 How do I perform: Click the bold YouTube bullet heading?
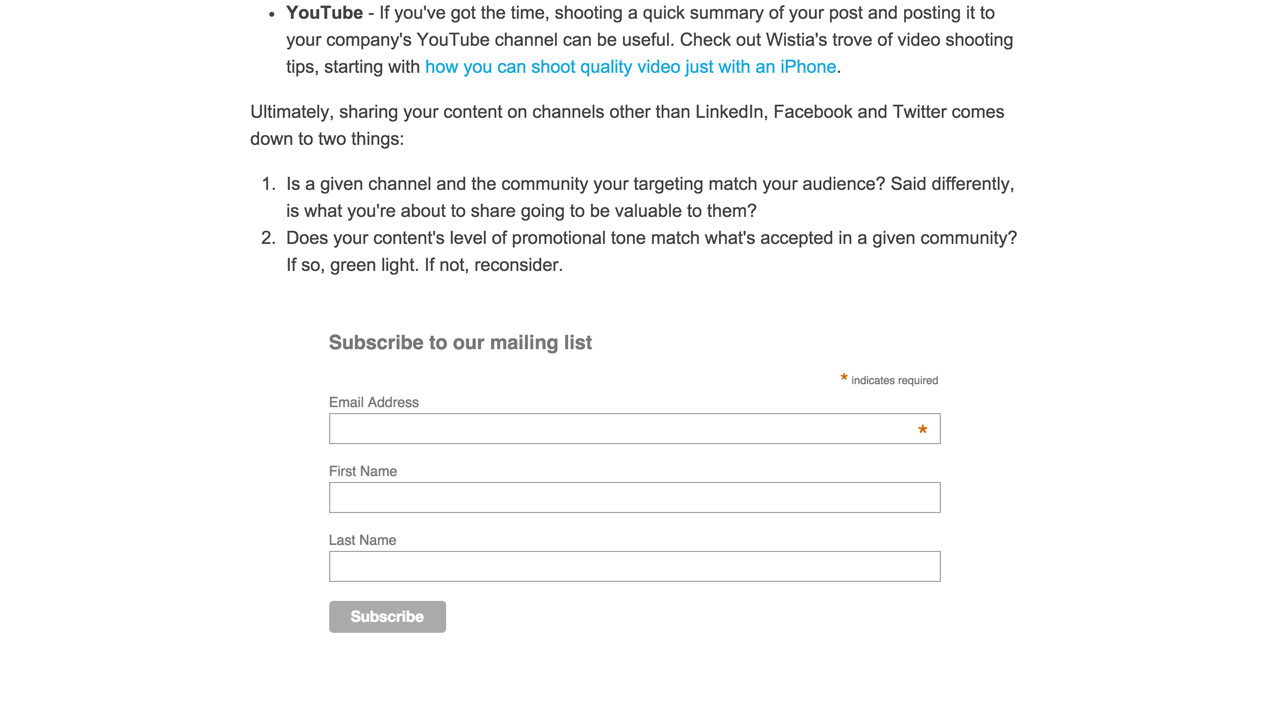tap(324, 13)
